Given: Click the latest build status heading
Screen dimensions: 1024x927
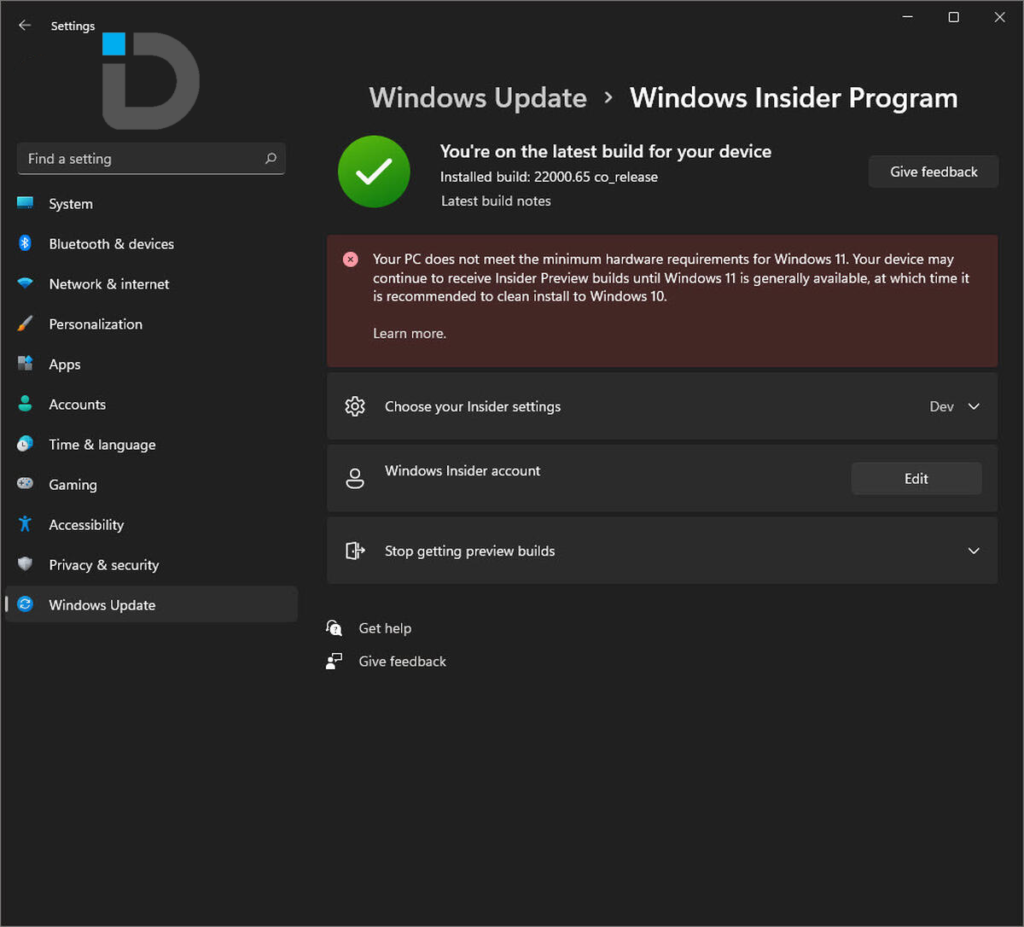Looking at the screenshot, I should point(605,152).
